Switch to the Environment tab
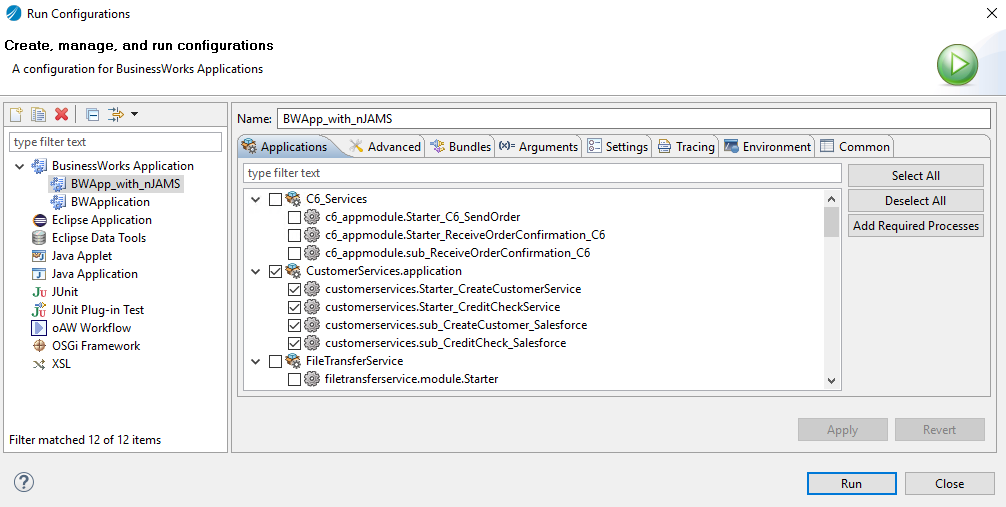This screenshot has width=1006, height=507. pyautogui.click(x=767, y=146)
